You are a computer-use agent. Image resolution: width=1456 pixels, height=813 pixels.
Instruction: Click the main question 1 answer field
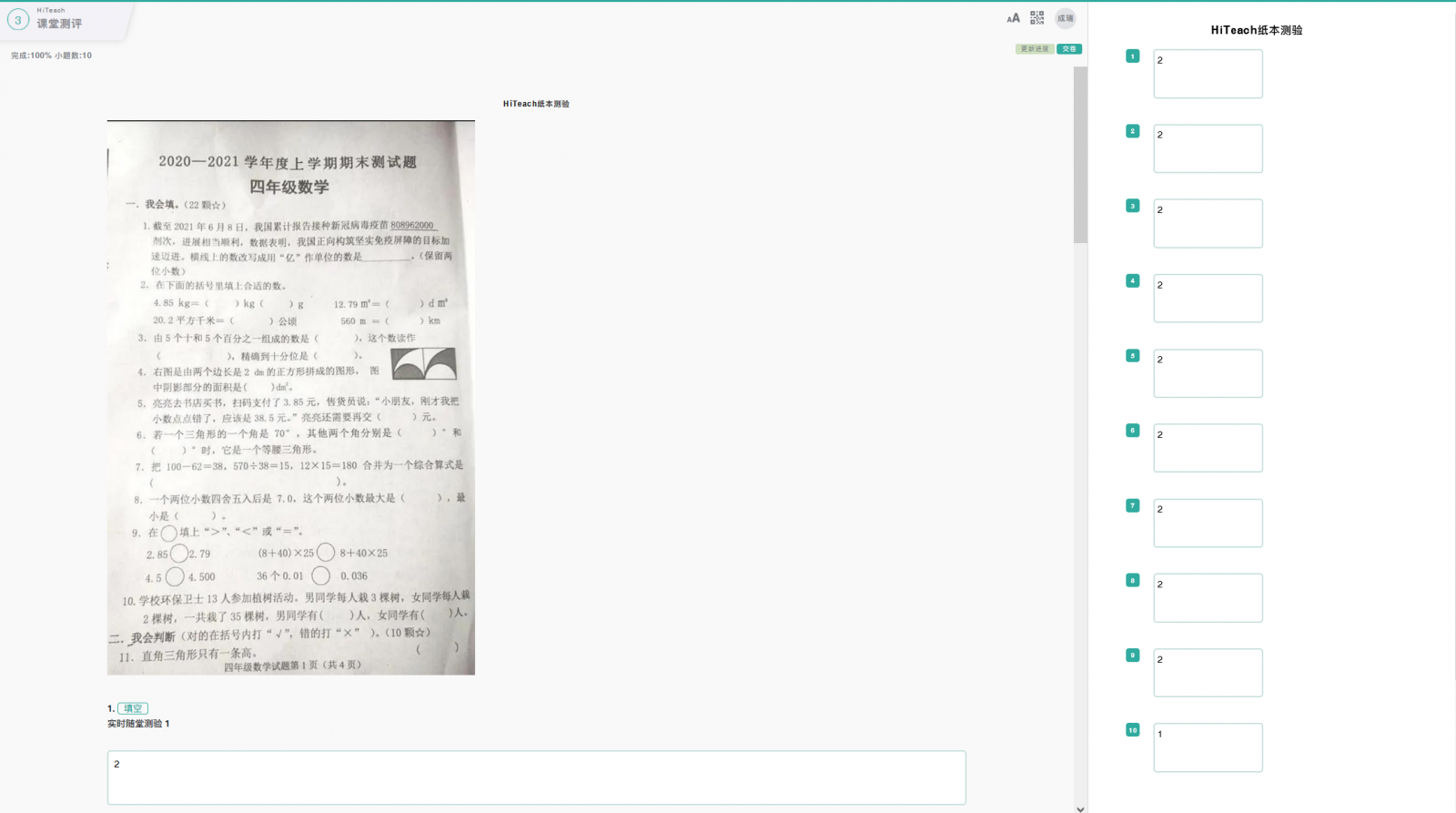(536, 777)
